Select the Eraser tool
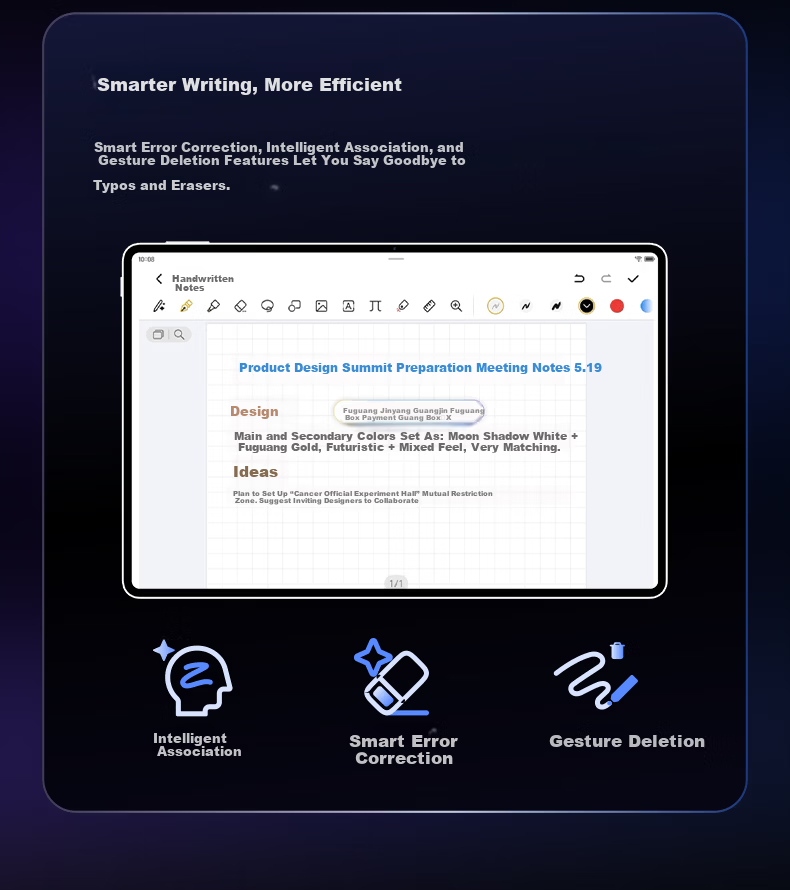 click(x=241, y=306)
